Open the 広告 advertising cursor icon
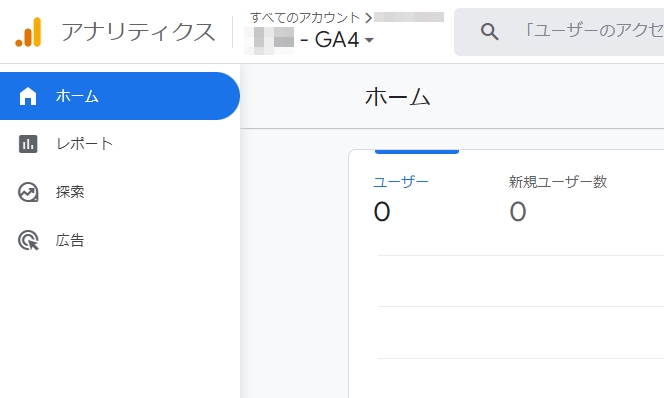The image size is (664, 398). pyautogui.click(x=28, y=240)
